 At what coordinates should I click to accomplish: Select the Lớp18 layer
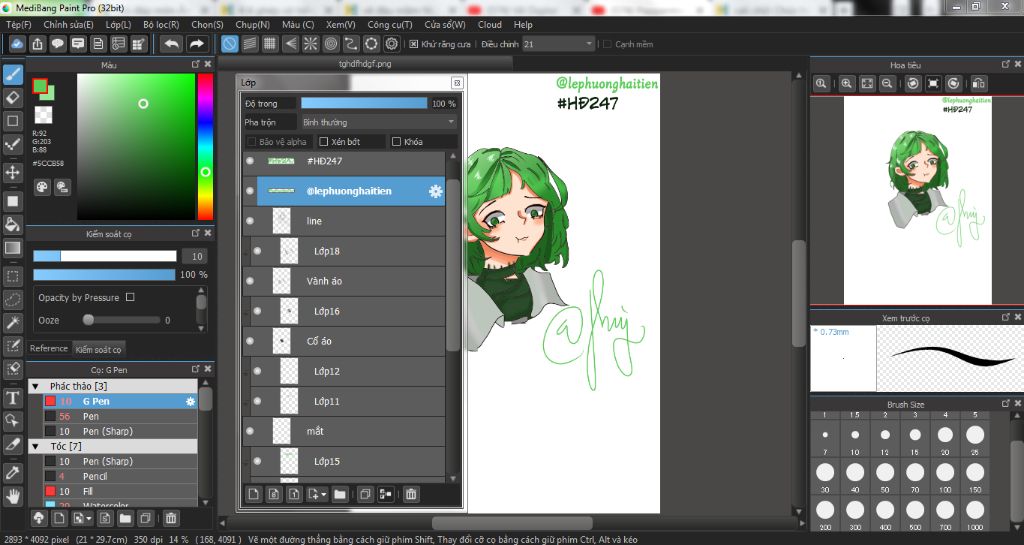344,251
